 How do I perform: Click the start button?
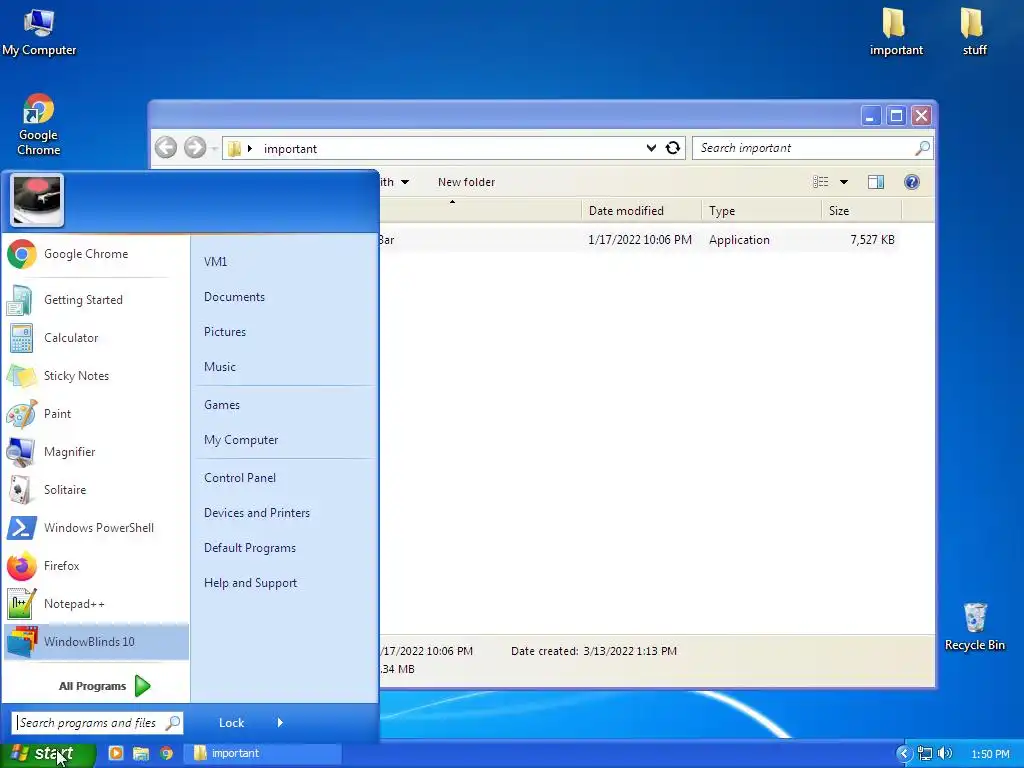47,754
